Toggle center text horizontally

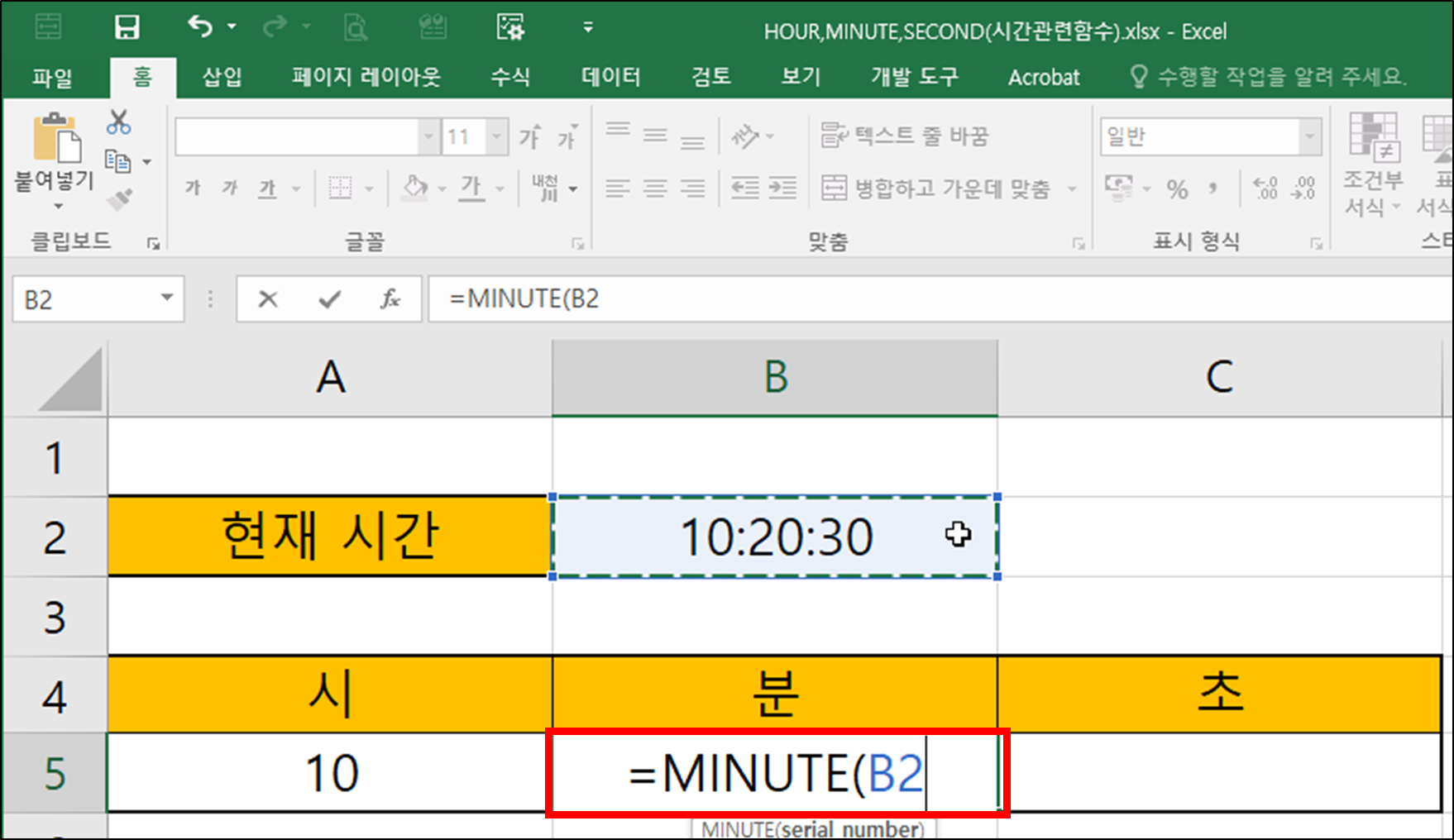pos(655,189)
